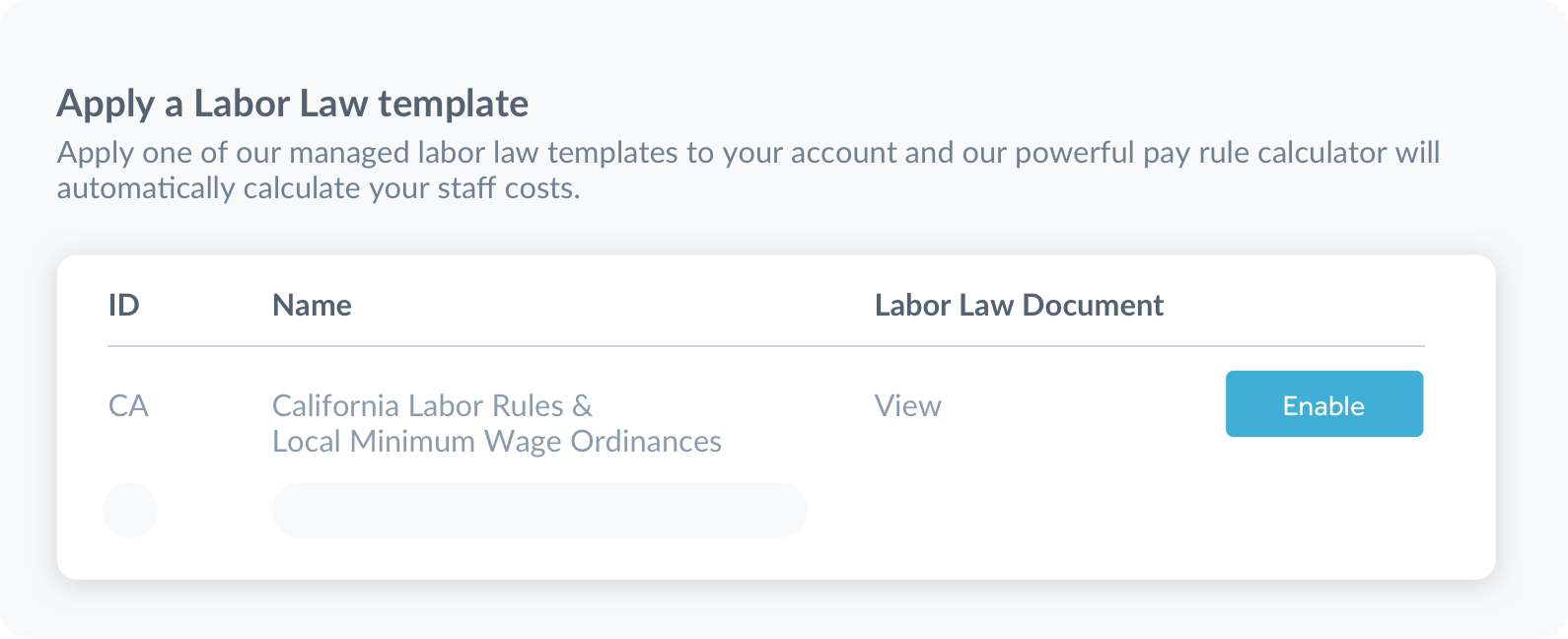Click the first line of the description text

[x=748, y=153]
